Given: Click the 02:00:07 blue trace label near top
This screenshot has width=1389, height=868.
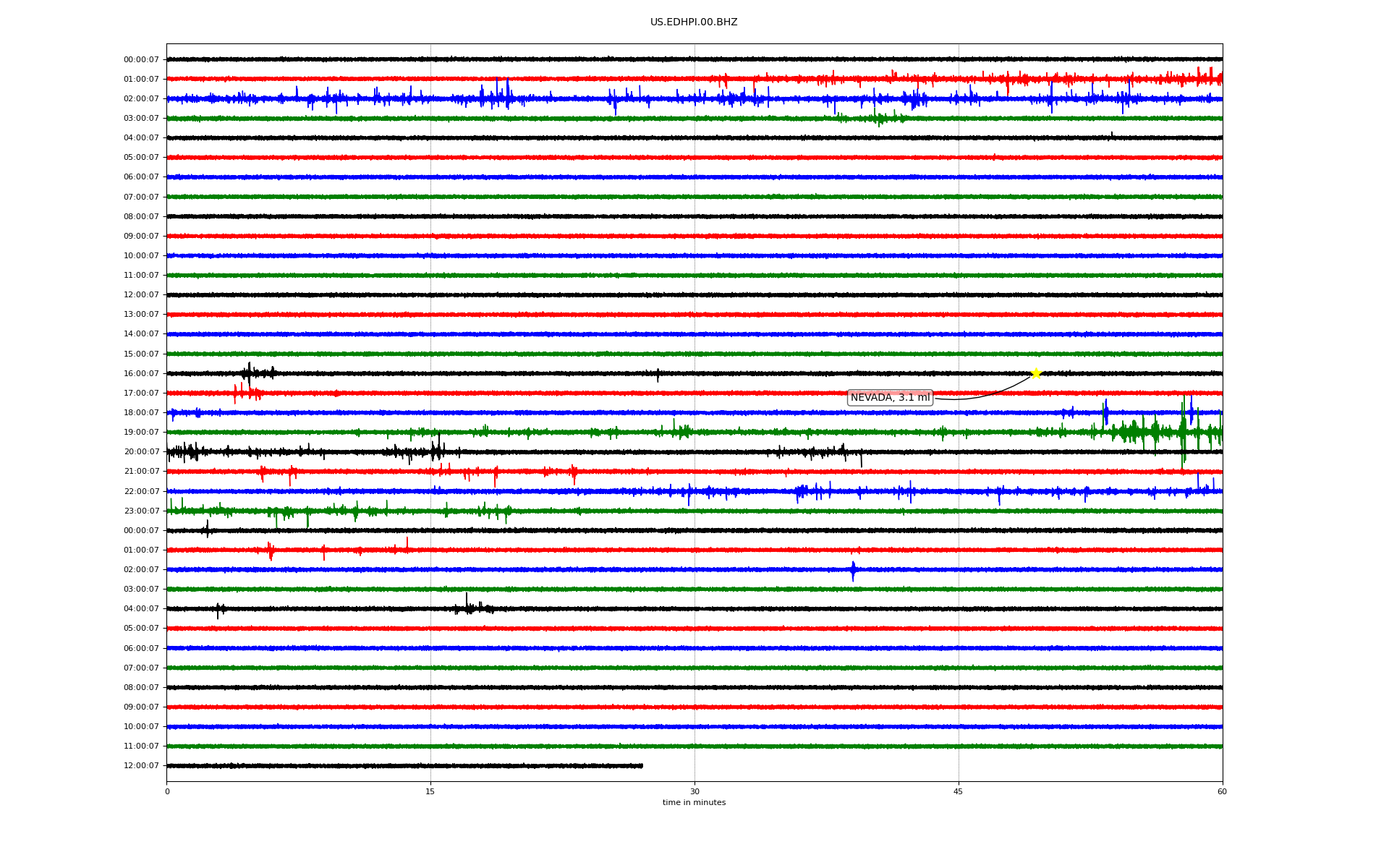Looking at the screenshot, I should tap(141, 99).
